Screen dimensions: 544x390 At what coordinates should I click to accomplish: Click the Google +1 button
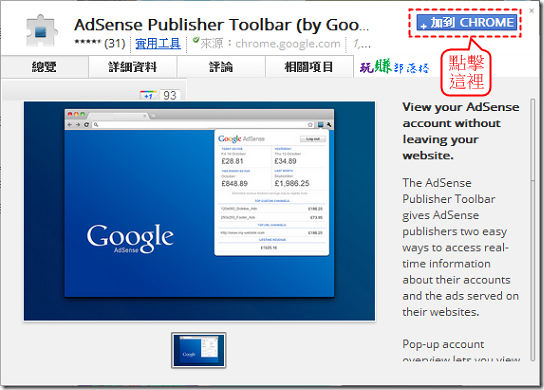(x=148, y=95)
